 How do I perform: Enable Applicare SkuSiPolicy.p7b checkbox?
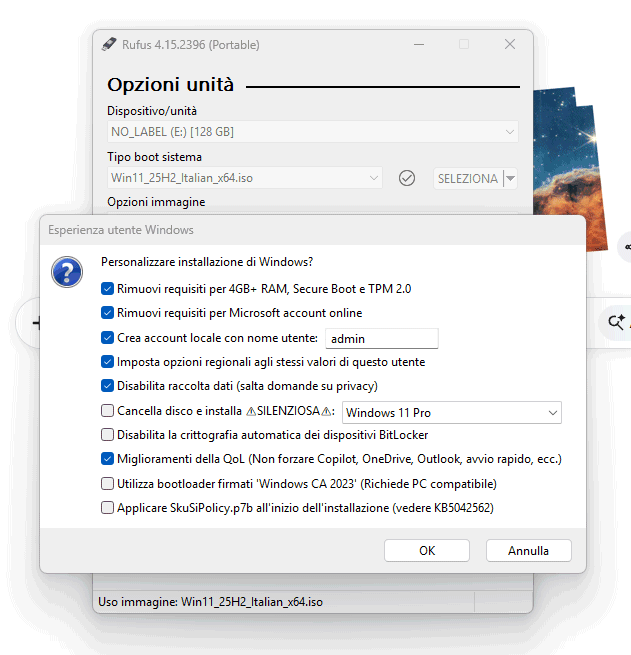107,508
